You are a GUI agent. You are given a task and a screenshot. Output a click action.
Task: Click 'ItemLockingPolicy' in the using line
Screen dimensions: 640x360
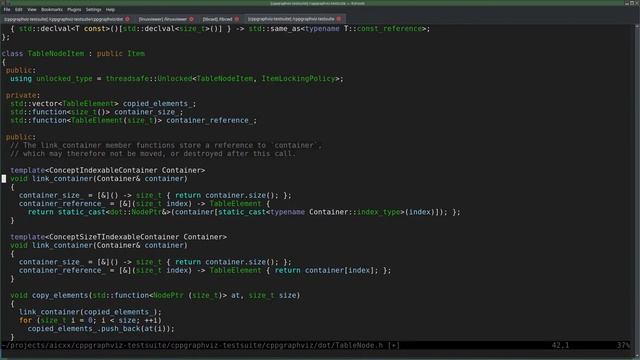point(298,79)
